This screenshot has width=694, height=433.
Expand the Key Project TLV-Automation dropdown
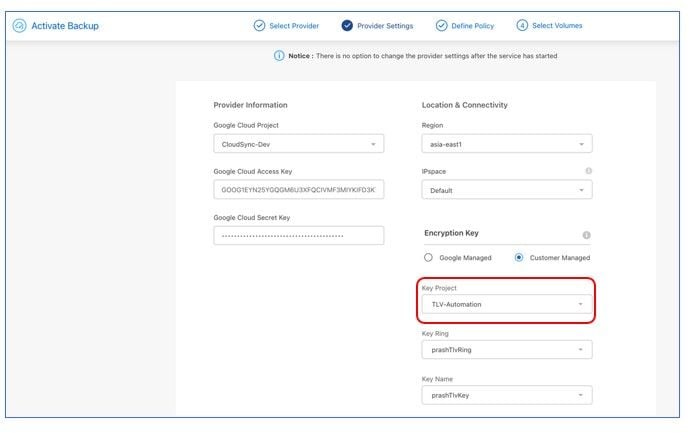[x=507, y=304]
